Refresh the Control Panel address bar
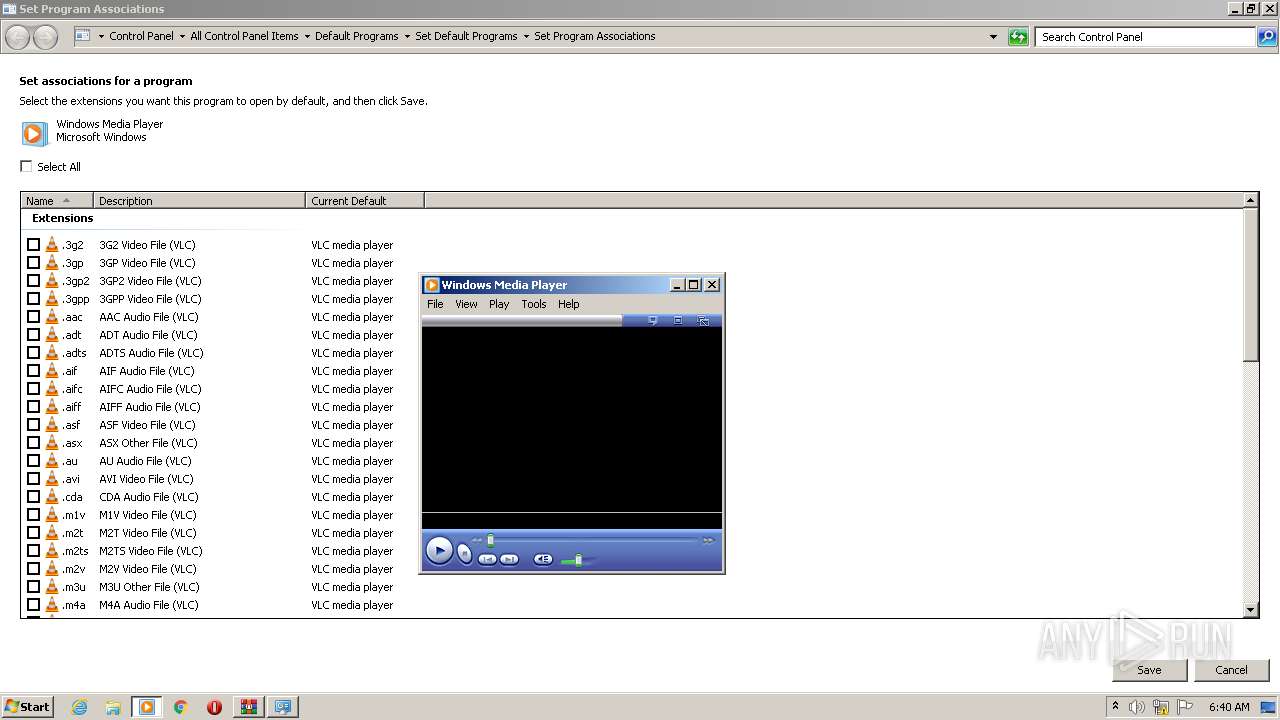The image size is (1280, 720). 1018,37
